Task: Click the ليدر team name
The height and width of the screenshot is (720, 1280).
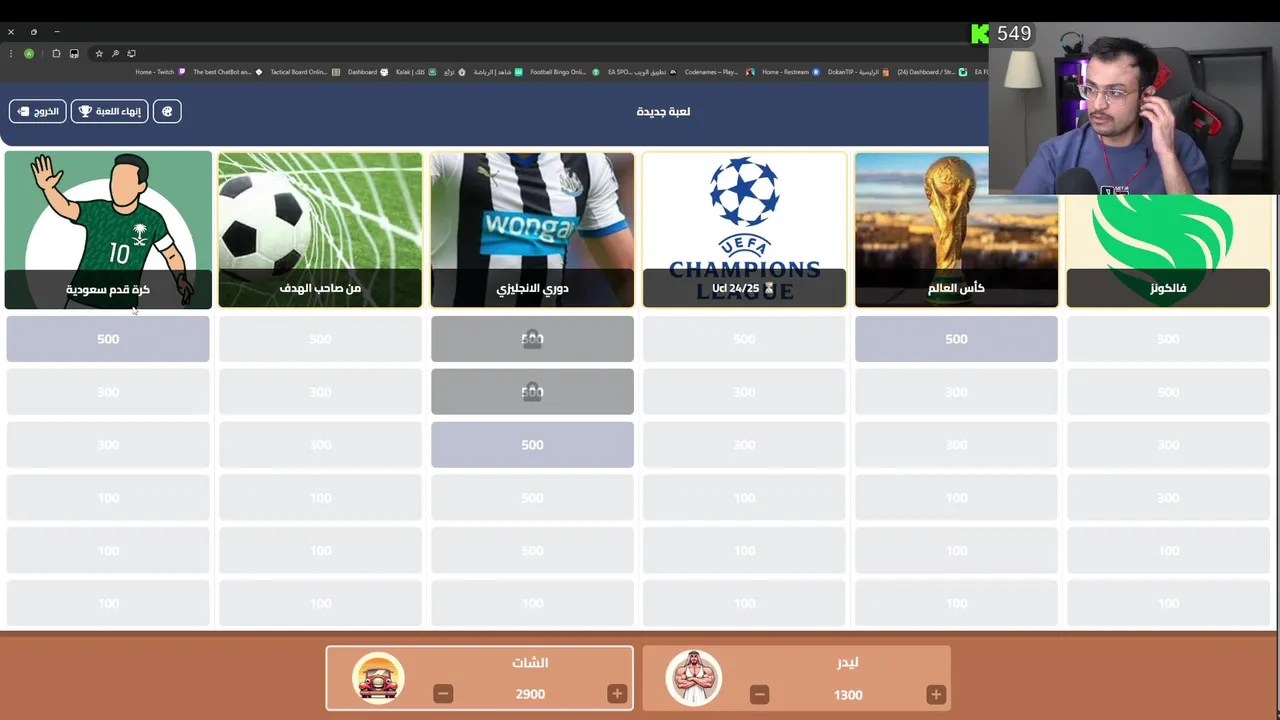Action: pyautogui.click(x=848, y=662)
